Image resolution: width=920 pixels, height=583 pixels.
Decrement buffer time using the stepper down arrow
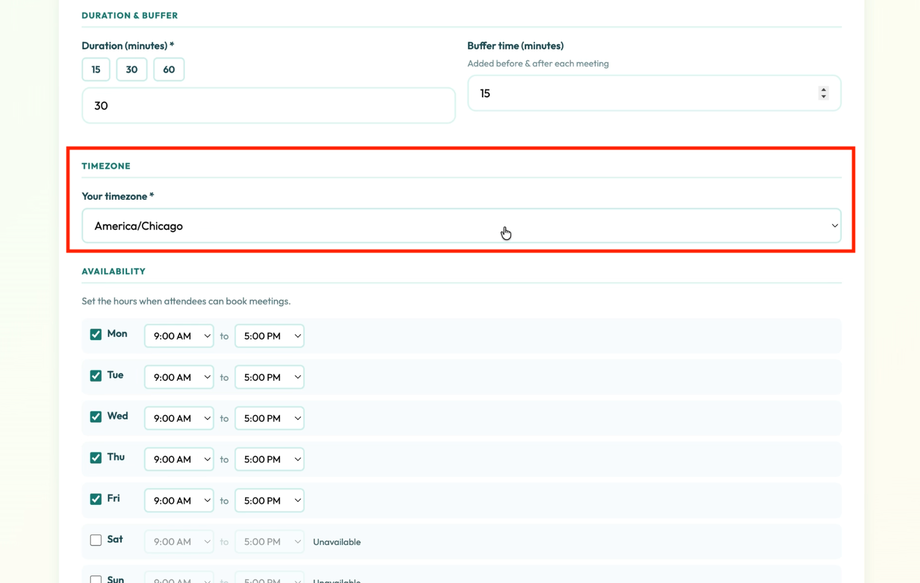pyautogui.click(x=823, y=96)
